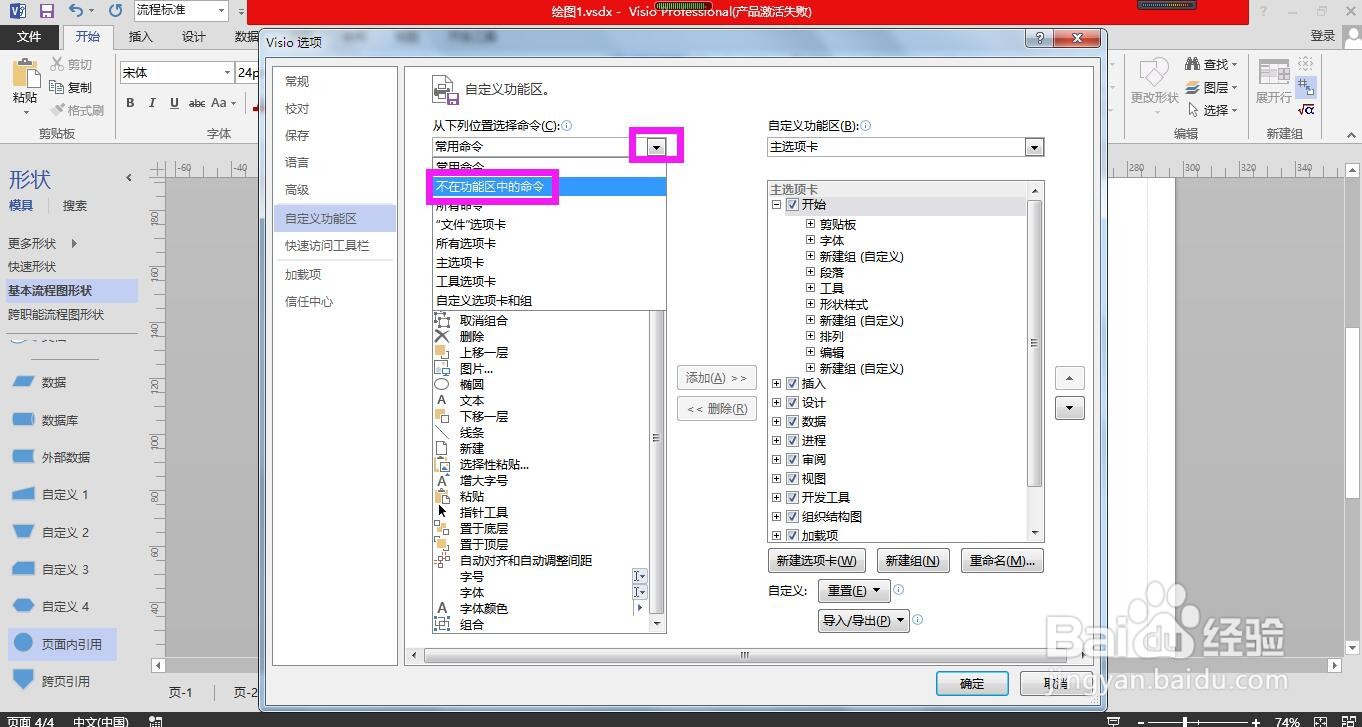
Task: Click the Undo arrow icon
Action: pyautogui.click(x=77, y=10)
